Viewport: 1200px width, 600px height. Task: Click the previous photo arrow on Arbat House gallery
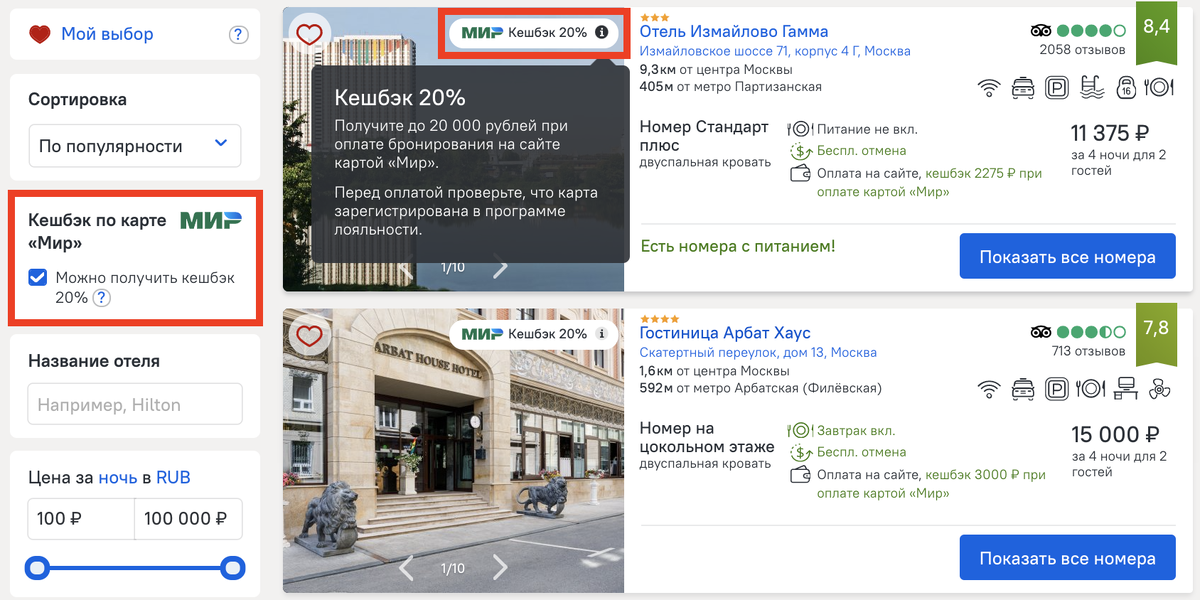tap(407, 566)
